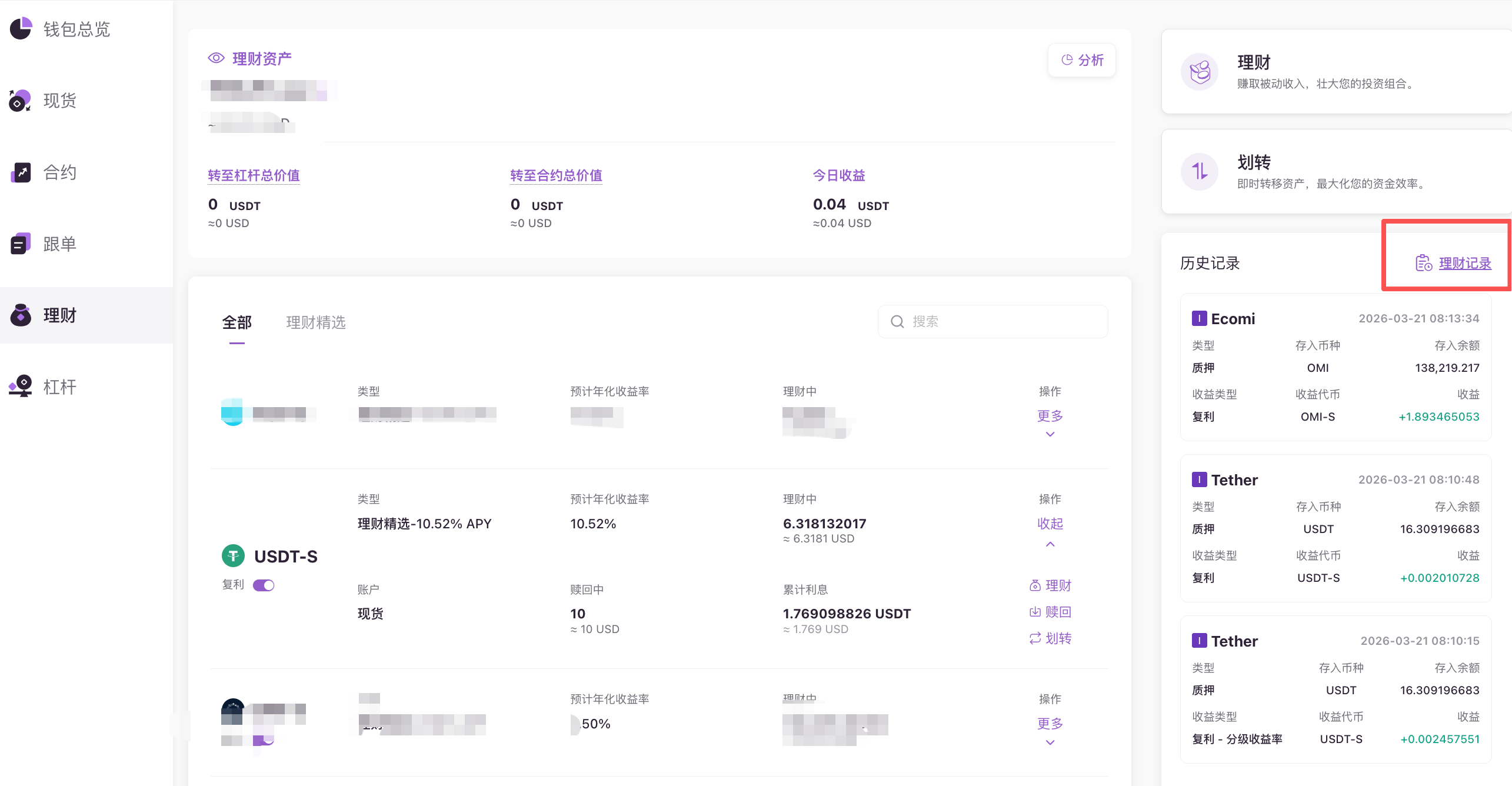Toggle USDT-S 复利 compound switch off
The image size is (1512, 786).
[264, 585]
